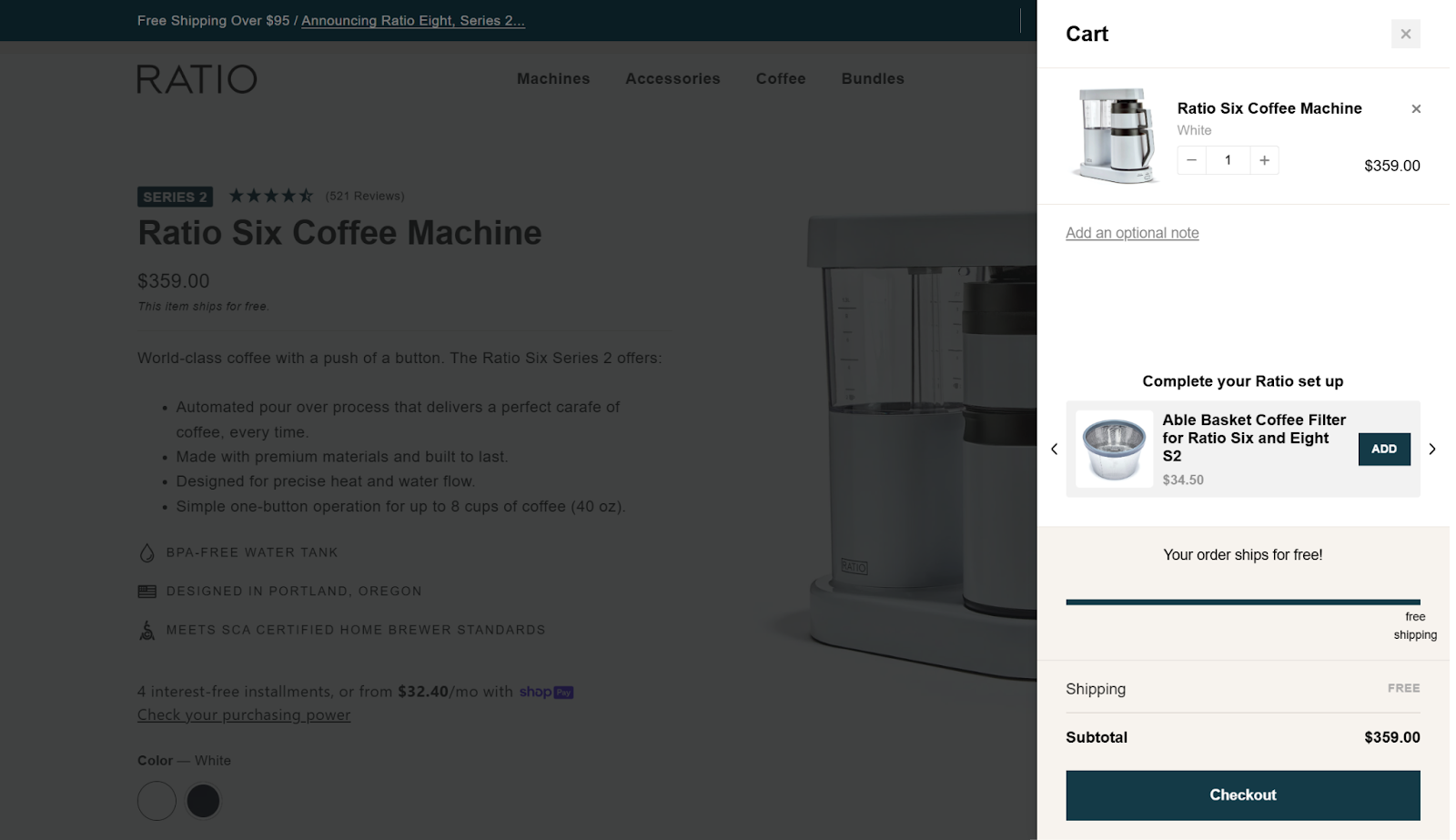This screenshot has height=840, width=1456.
Task: Open the Machines menu
Action: 553,79
